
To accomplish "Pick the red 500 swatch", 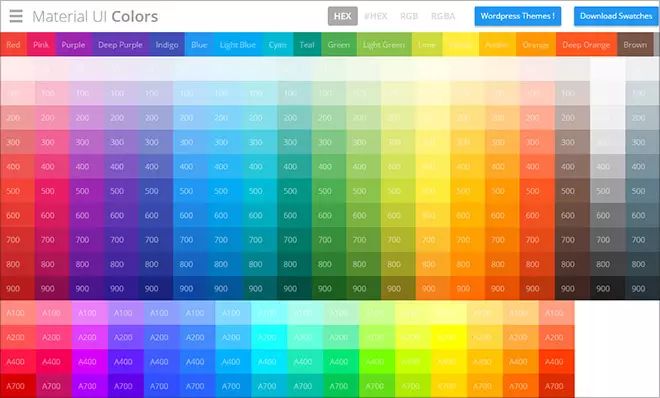I will click(x=17, y=191).
